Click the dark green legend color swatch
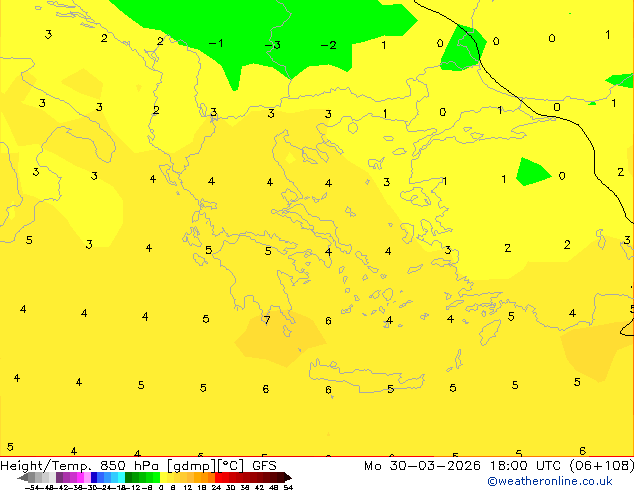The image size is (634, 490). tap(128, 477)
